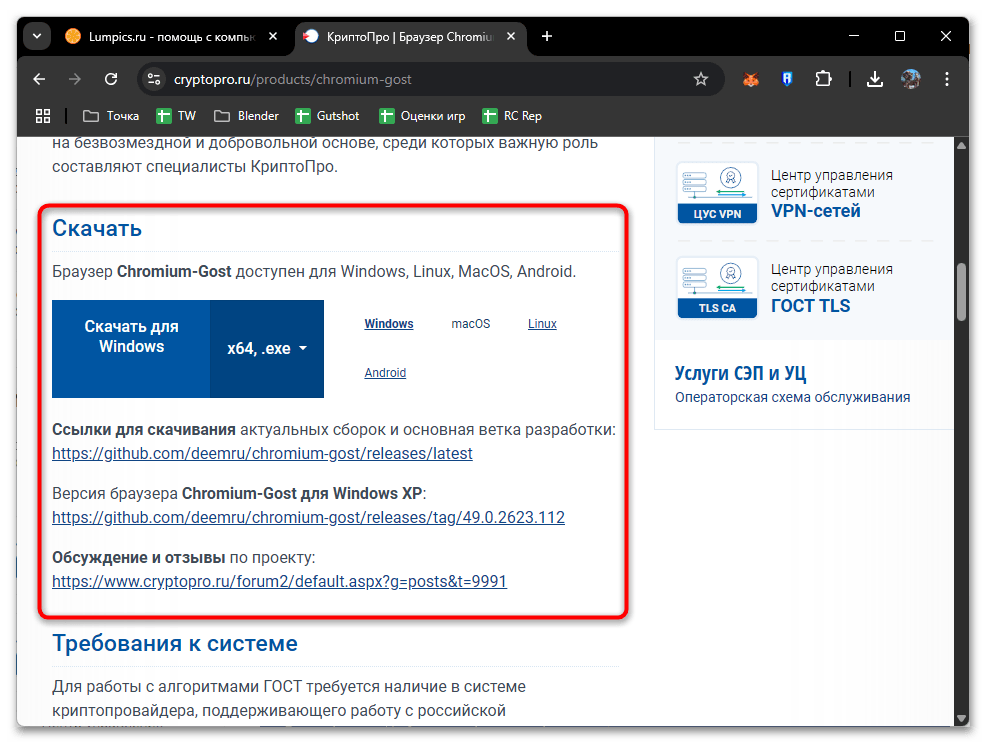The height and width of the screenshot is (743, 986).
Task: Maximize the browser window
Action: tap(900, 36)
